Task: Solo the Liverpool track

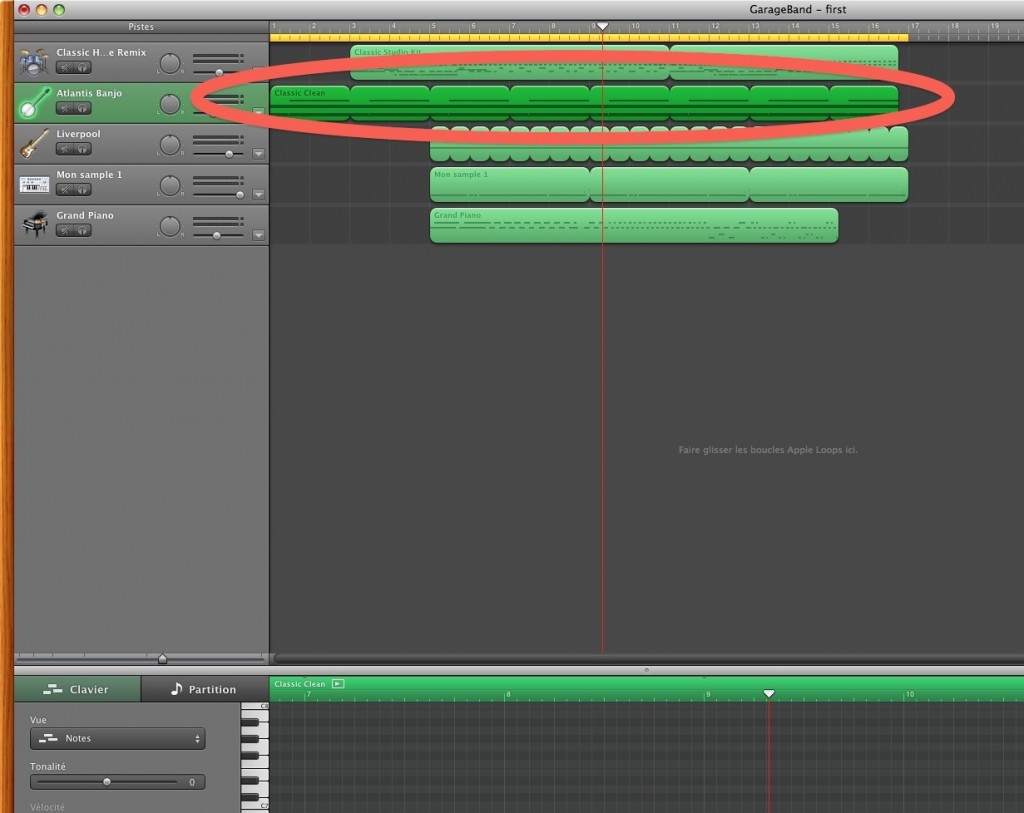Action: point(82,149)
